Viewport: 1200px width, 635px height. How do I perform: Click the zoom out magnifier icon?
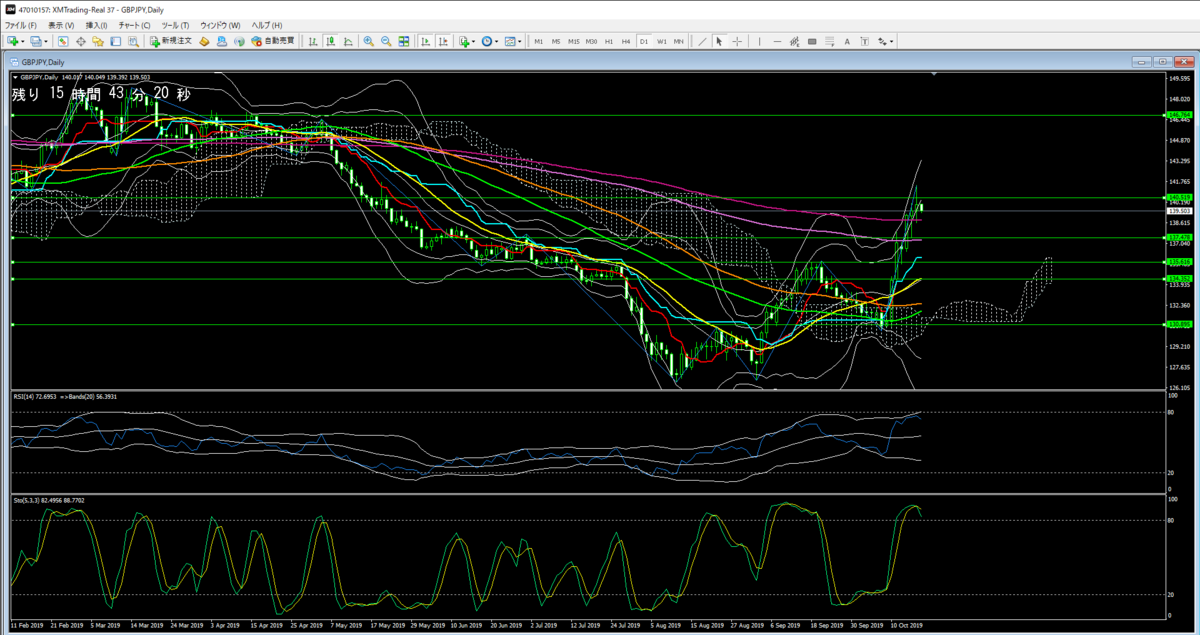pyautogui.click(x=386, y=41)
